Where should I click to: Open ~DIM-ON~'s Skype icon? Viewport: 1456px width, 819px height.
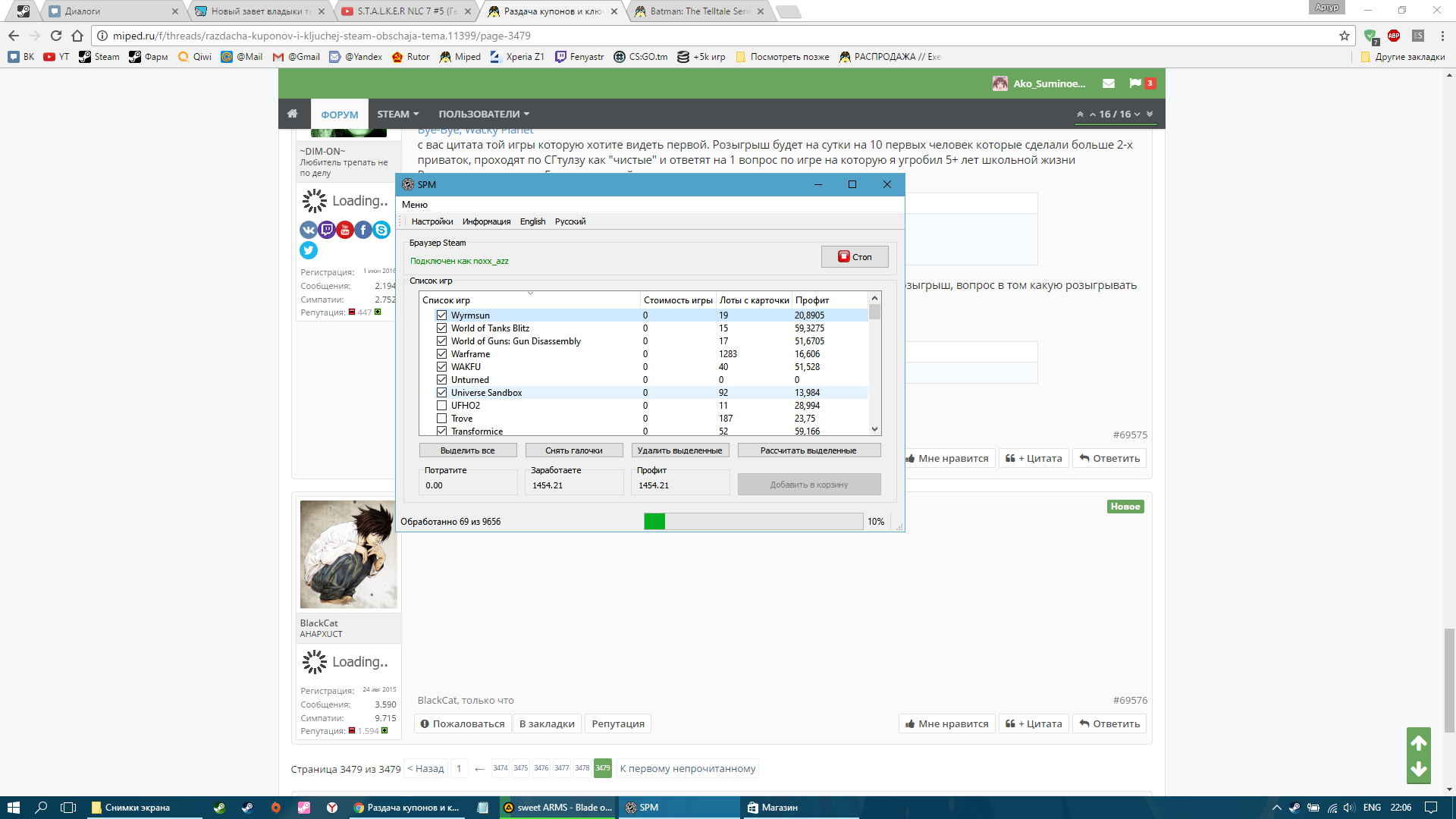point(381,230)
